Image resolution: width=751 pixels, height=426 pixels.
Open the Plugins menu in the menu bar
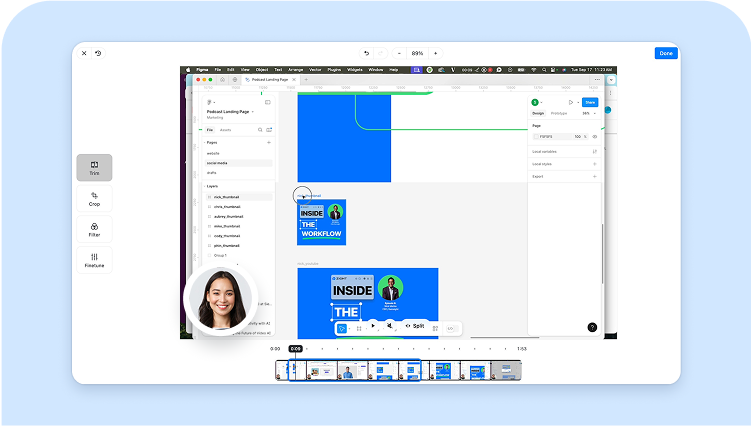(334, 70)
